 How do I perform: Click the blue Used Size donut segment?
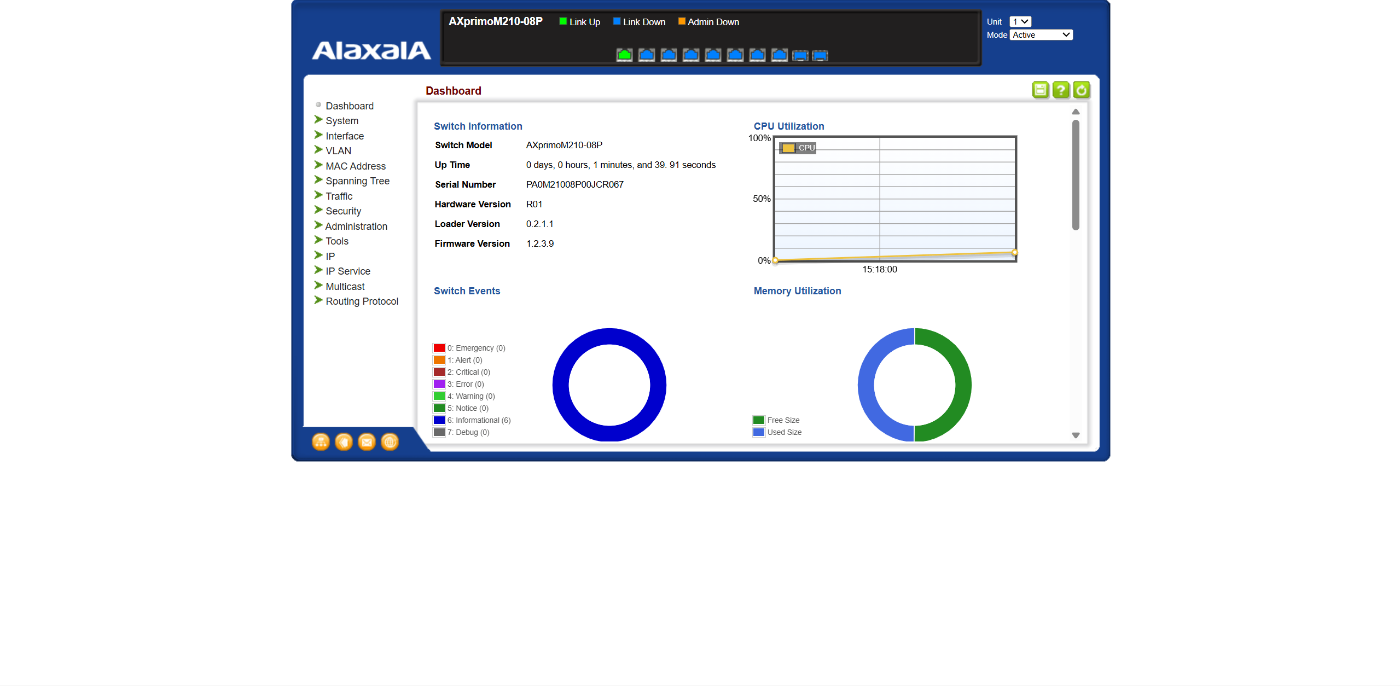(866, 385)
